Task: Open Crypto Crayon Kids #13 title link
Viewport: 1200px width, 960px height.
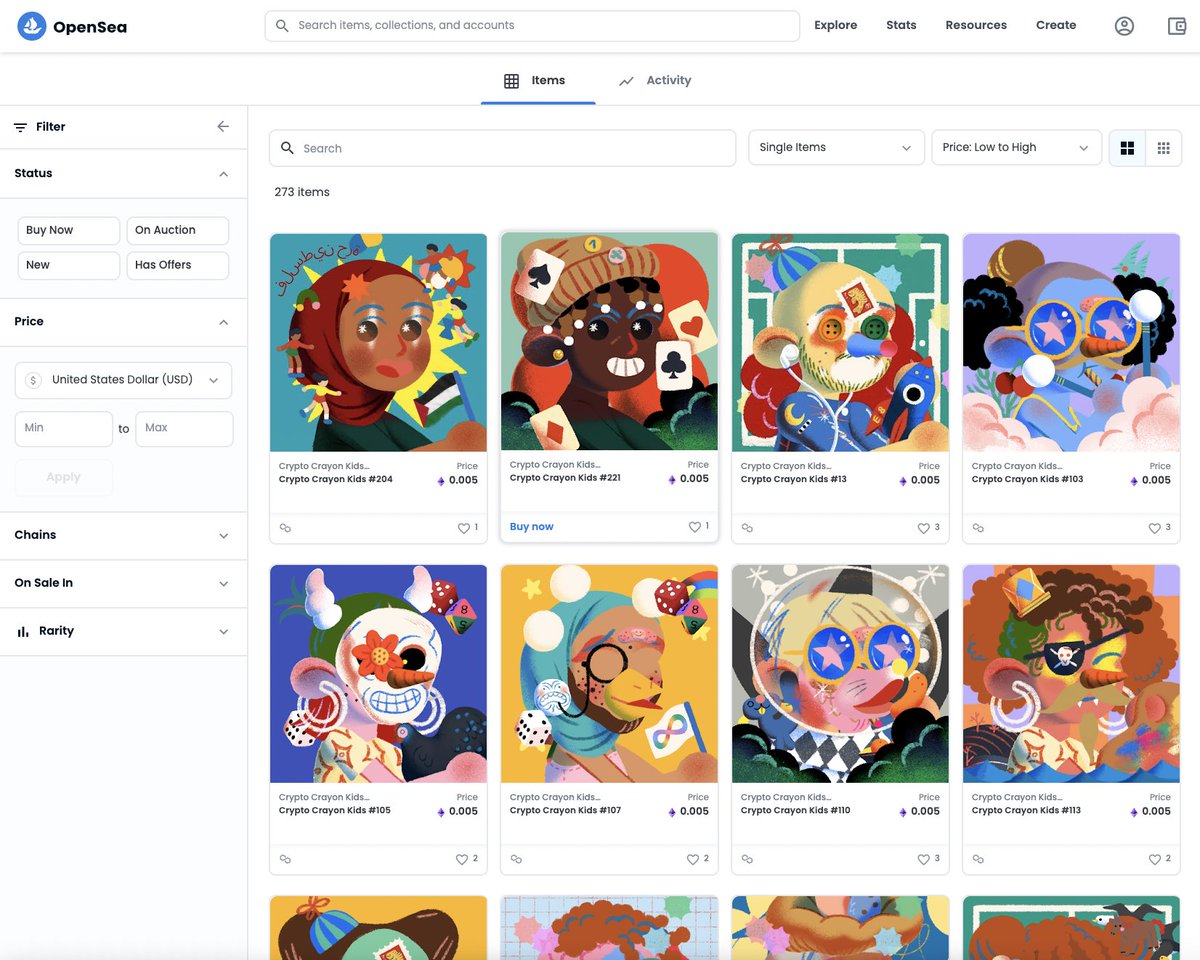Action: tap(794, 479)
